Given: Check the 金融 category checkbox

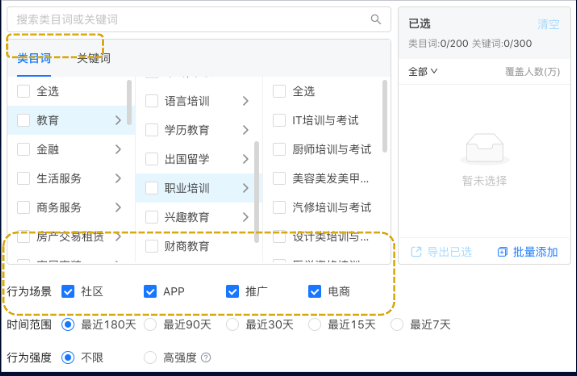Looking at the screenshot, I should (24, 149).
